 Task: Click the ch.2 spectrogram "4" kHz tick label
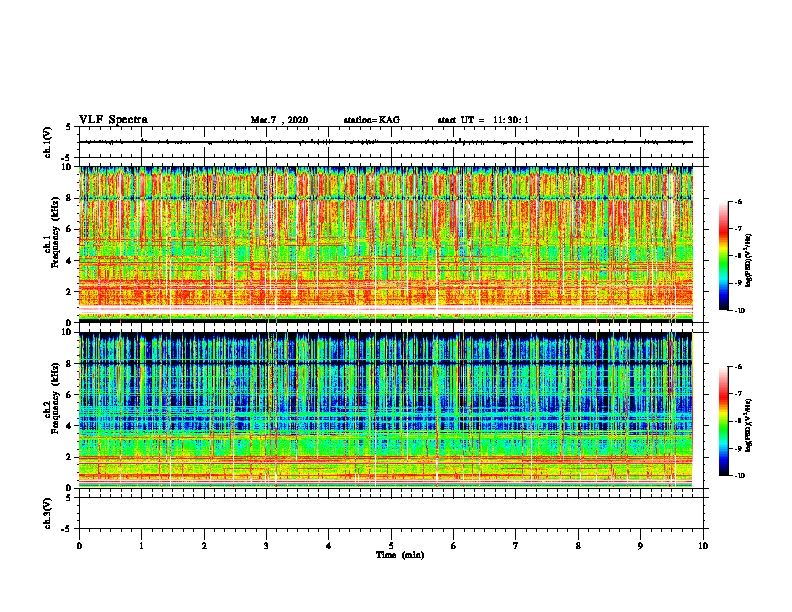click(x=70, y=426)
